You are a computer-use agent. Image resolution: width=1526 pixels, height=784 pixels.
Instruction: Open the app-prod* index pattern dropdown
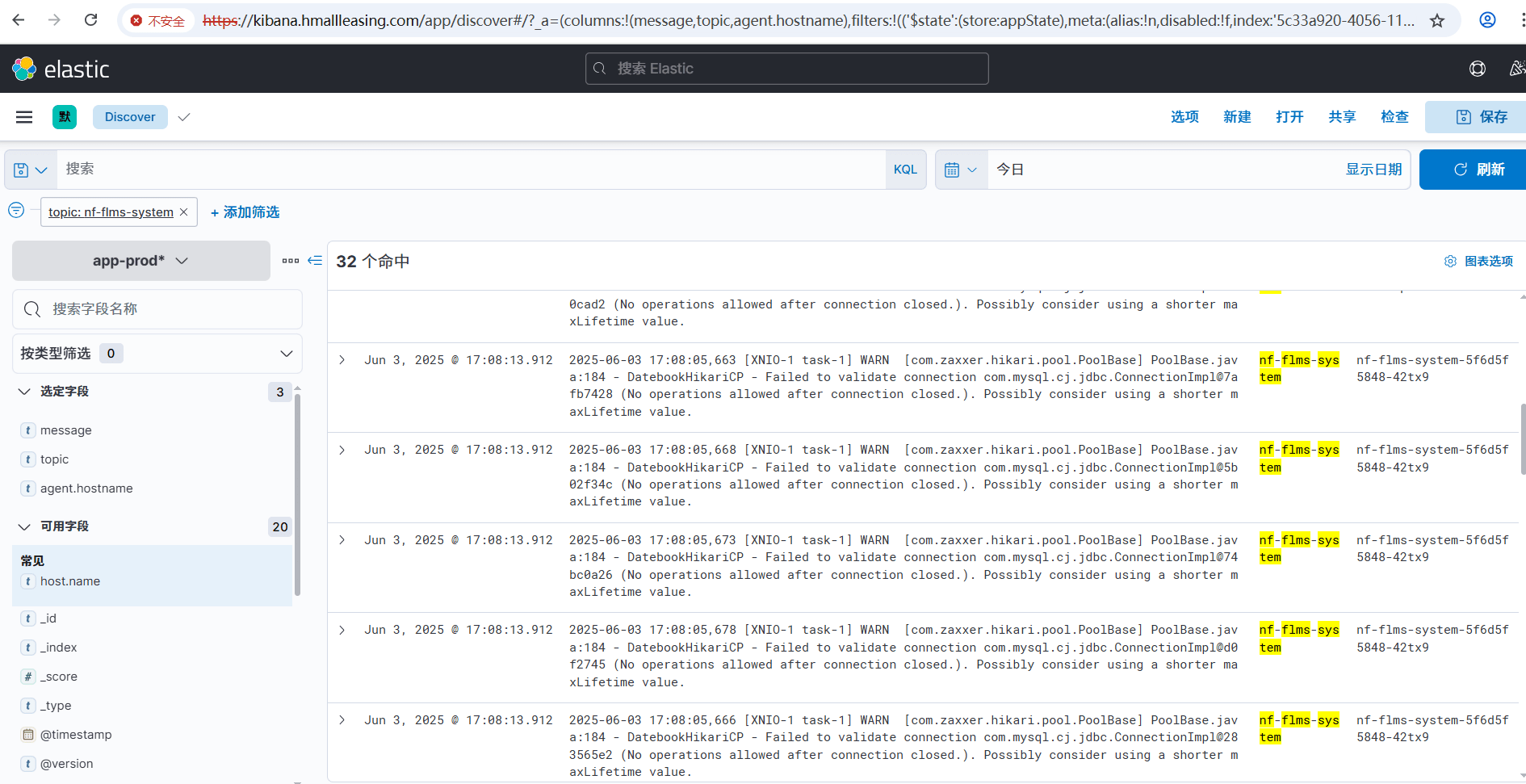click(140, 261)
